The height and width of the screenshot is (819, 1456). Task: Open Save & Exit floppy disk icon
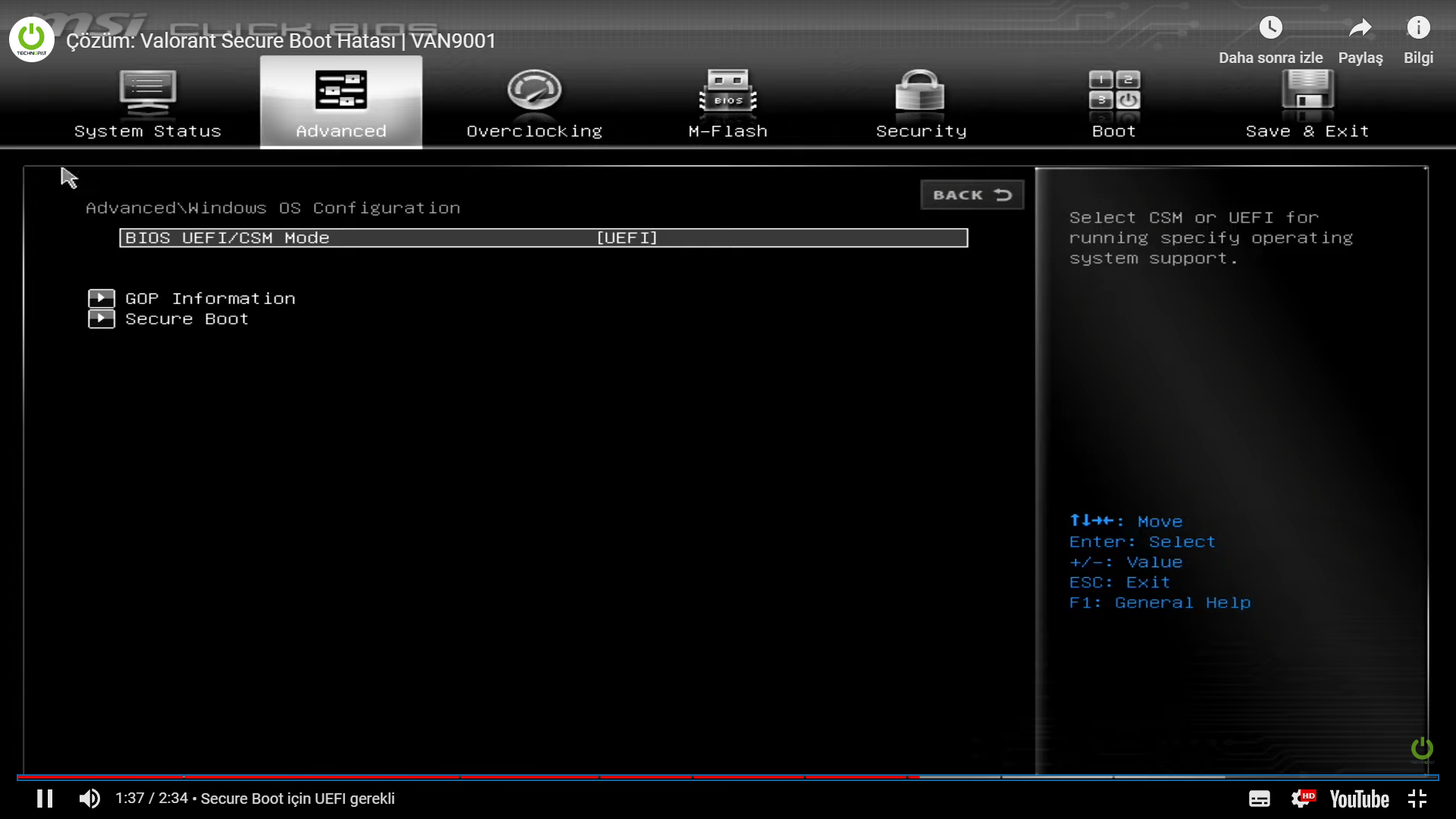pos(1307,91)
